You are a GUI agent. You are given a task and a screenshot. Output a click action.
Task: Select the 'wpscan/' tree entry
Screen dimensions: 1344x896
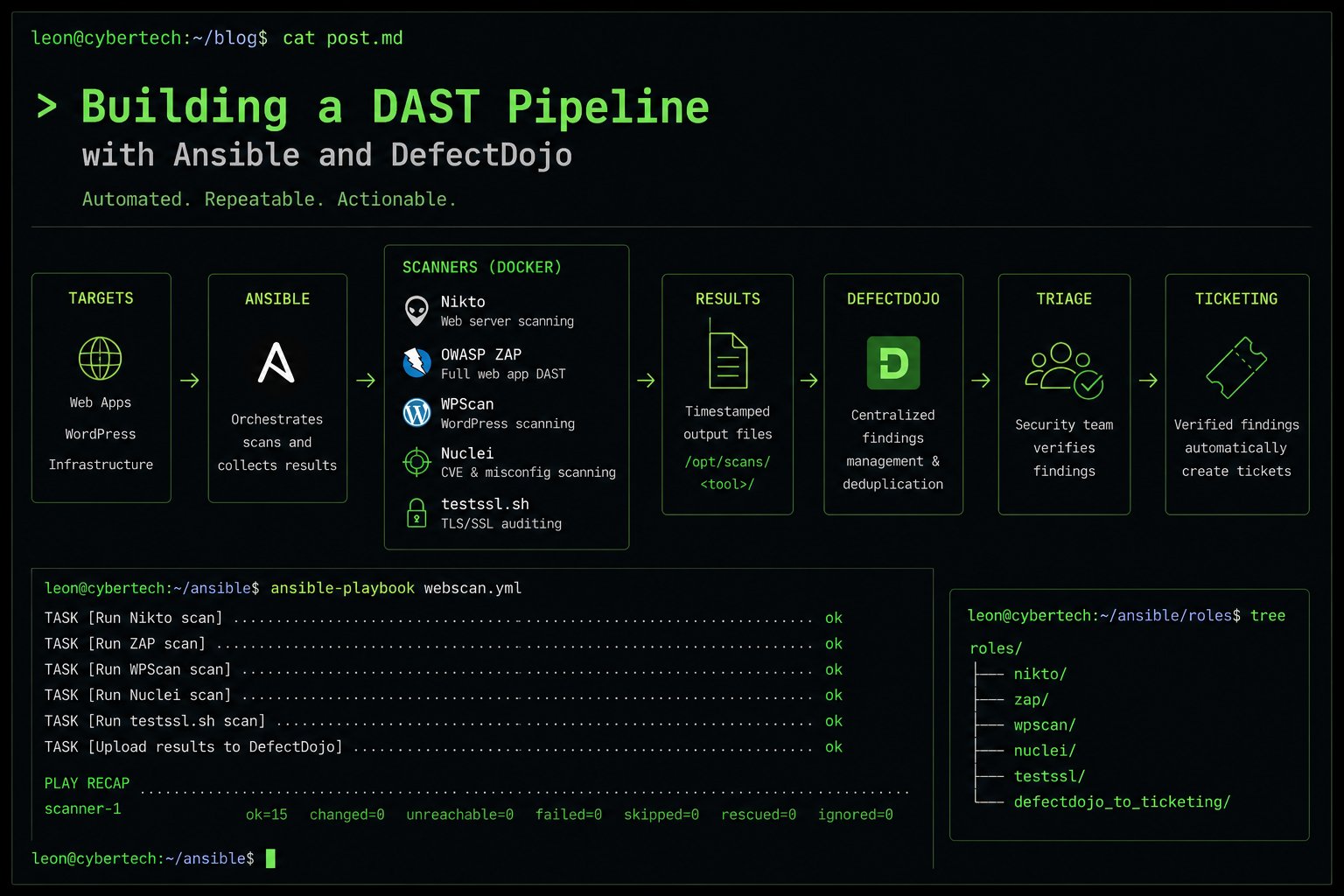click(1045, 724)
